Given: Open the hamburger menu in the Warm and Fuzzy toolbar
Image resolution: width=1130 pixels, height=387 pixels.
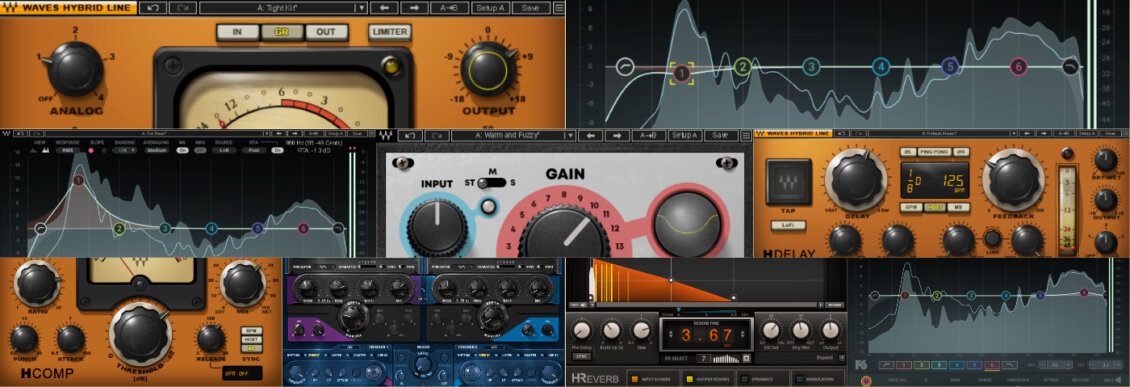Looking at the screenshot, I should click(746, 135).
